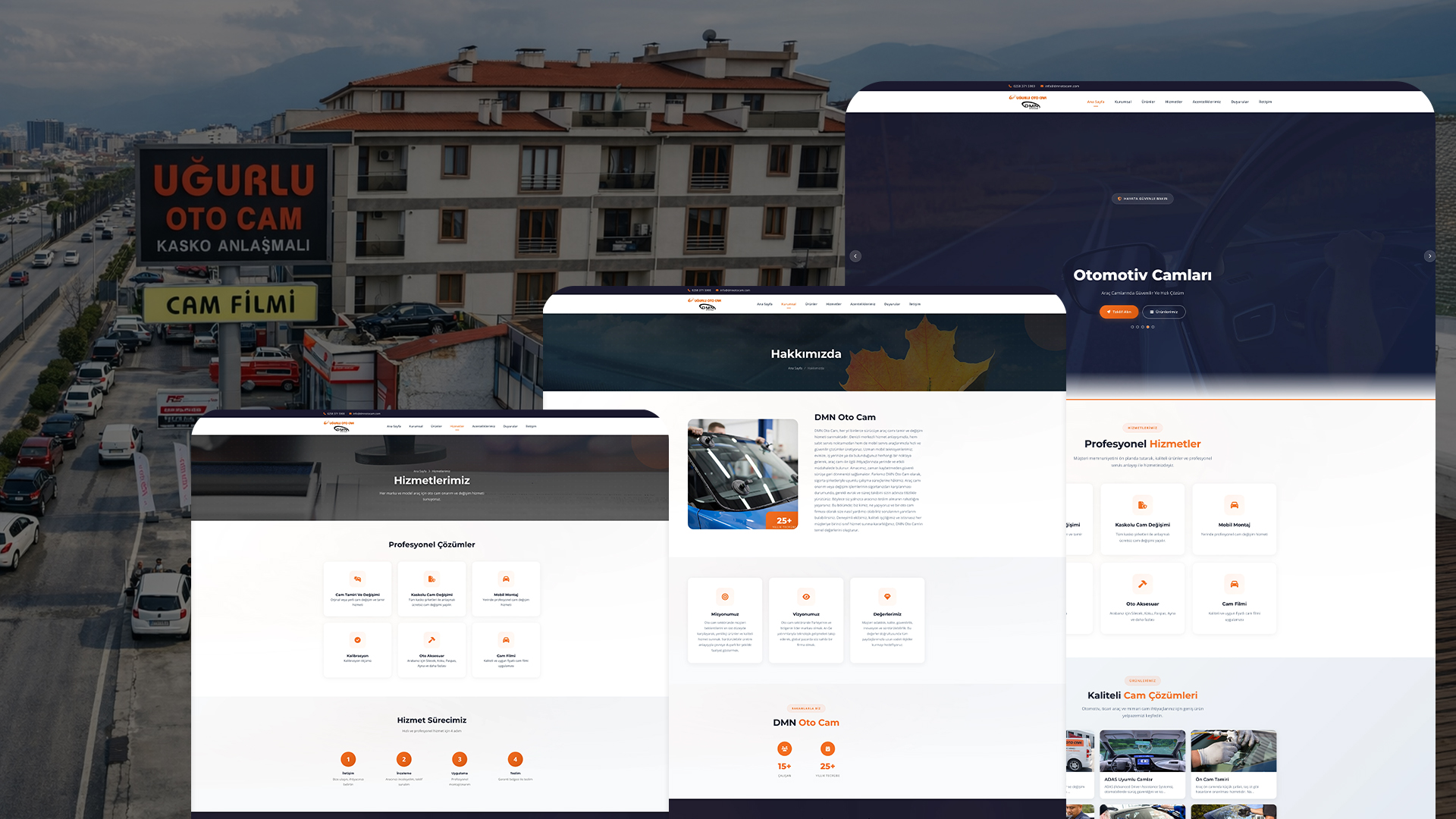The height and width of the screenshot is (819, 1456).
Task: Select the active orange slider pagination dot
Action: pos(1148,327)
